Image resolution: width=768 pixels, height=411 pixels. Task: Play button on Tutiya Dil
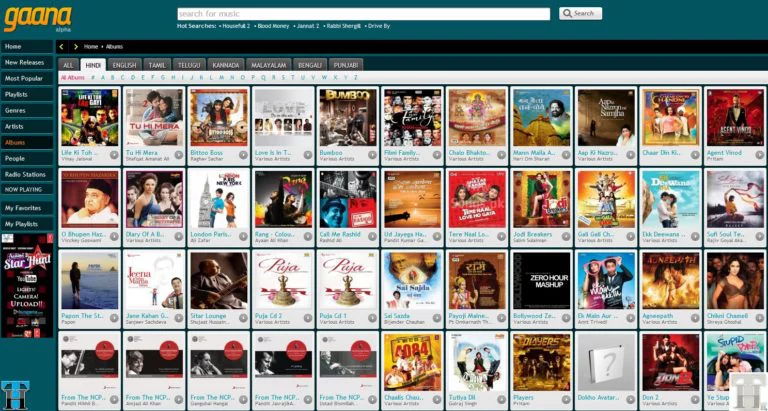point(502,399)
